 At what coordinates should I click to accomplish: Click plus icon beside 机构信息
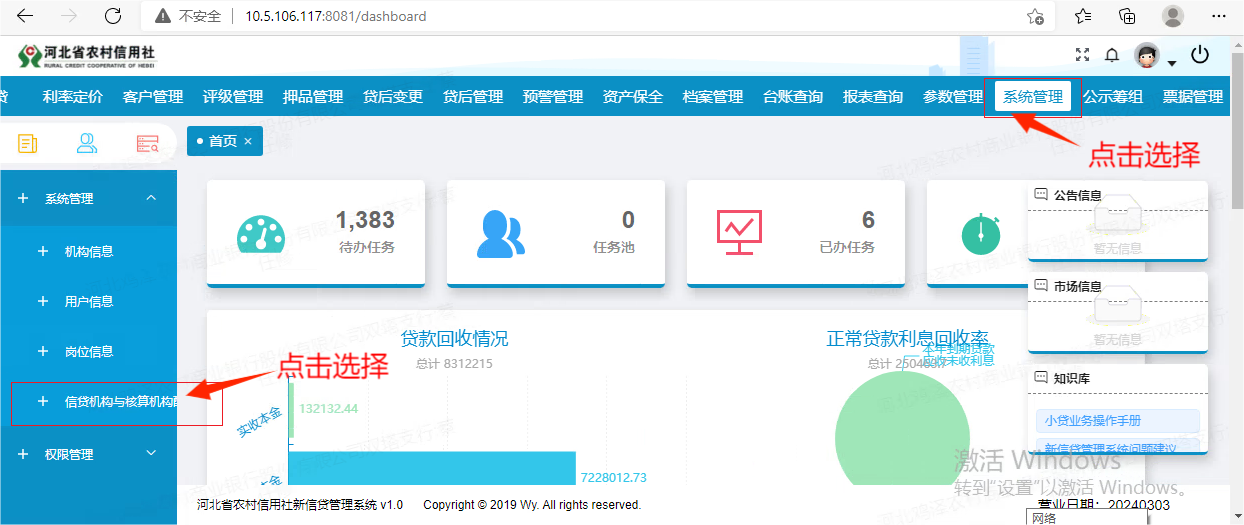coord(43,252)
